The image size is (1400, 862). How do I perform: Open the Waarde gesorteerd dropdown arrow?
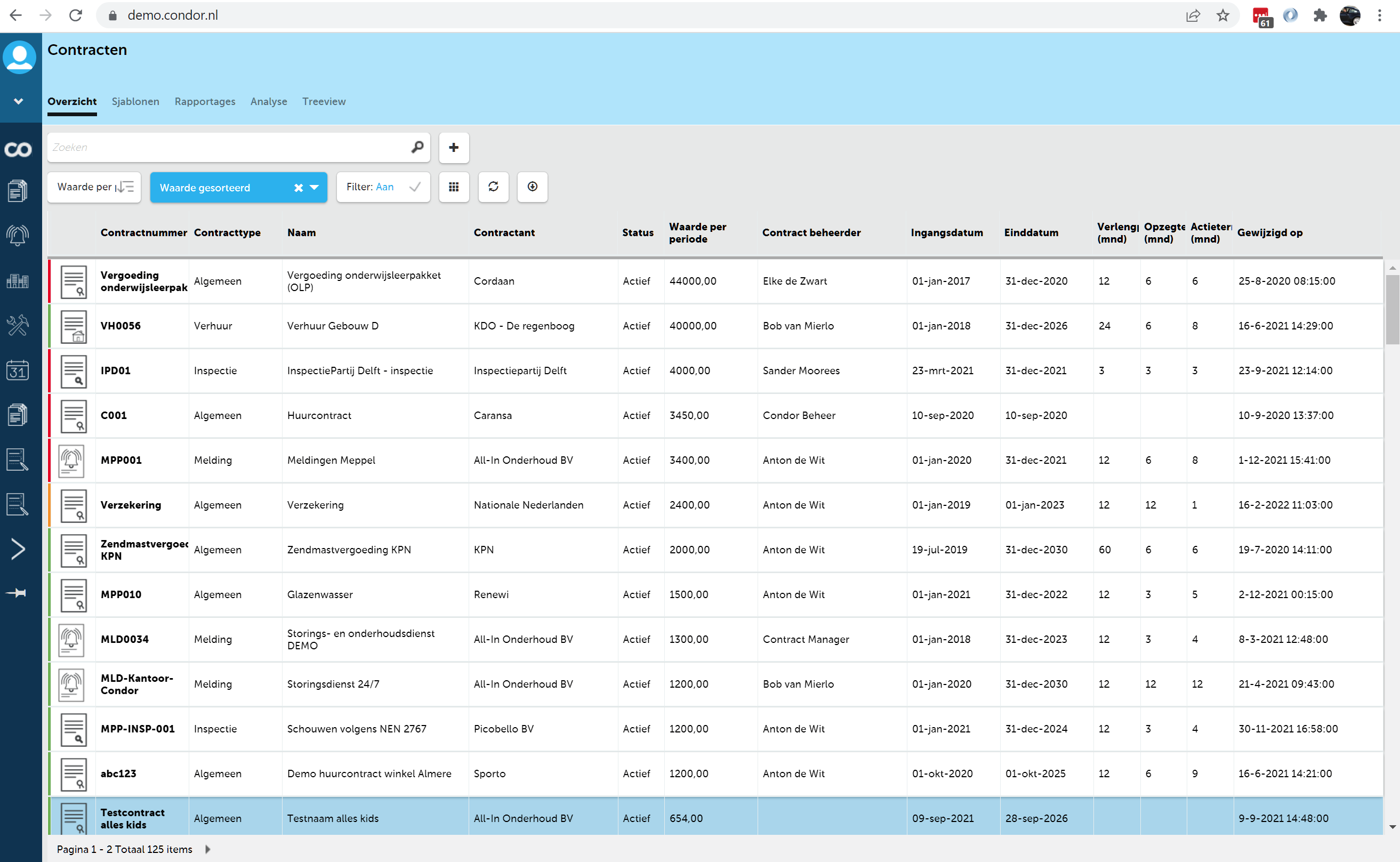tap(314, 187)
